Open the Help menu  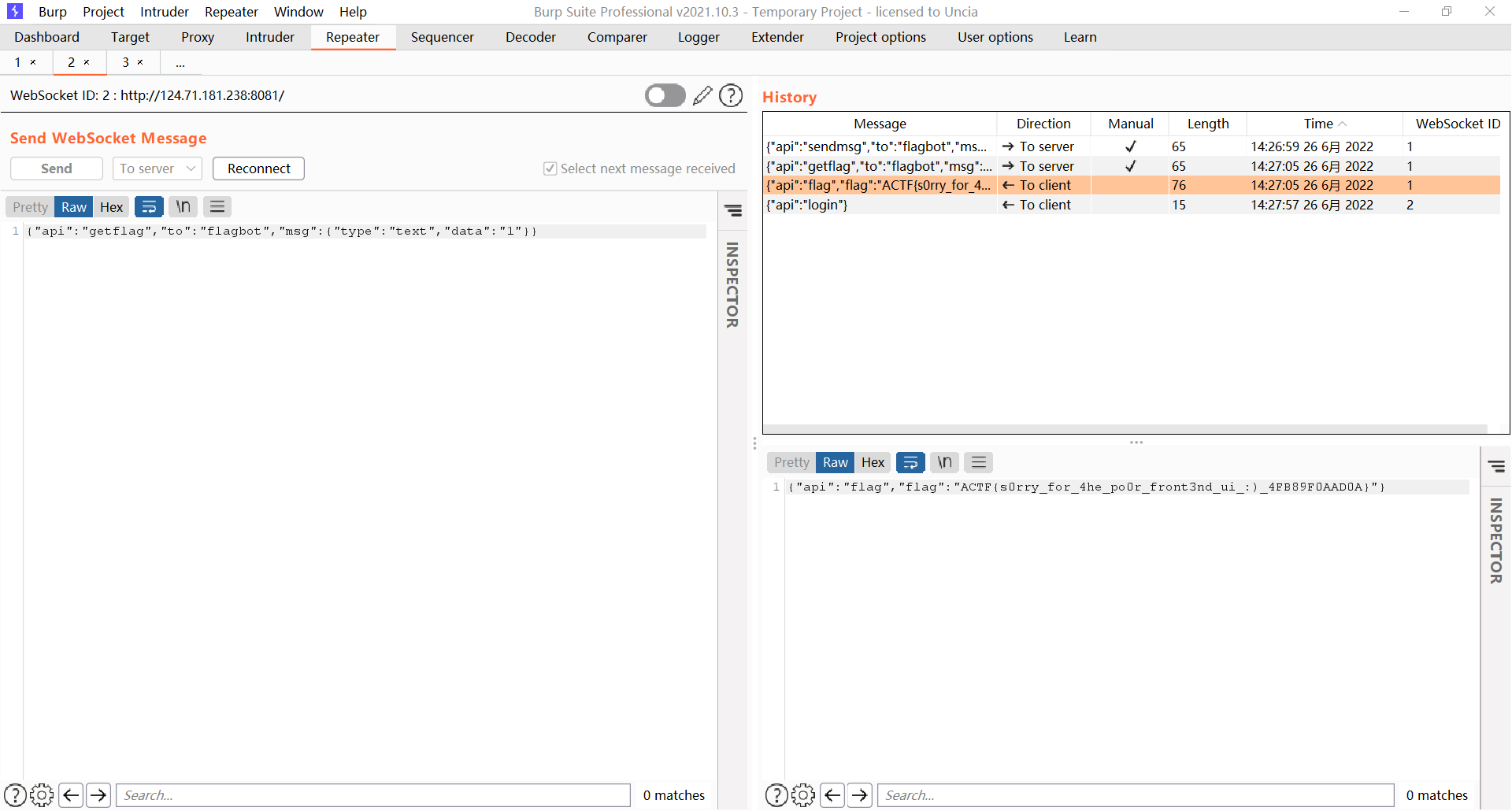point(353,12)
